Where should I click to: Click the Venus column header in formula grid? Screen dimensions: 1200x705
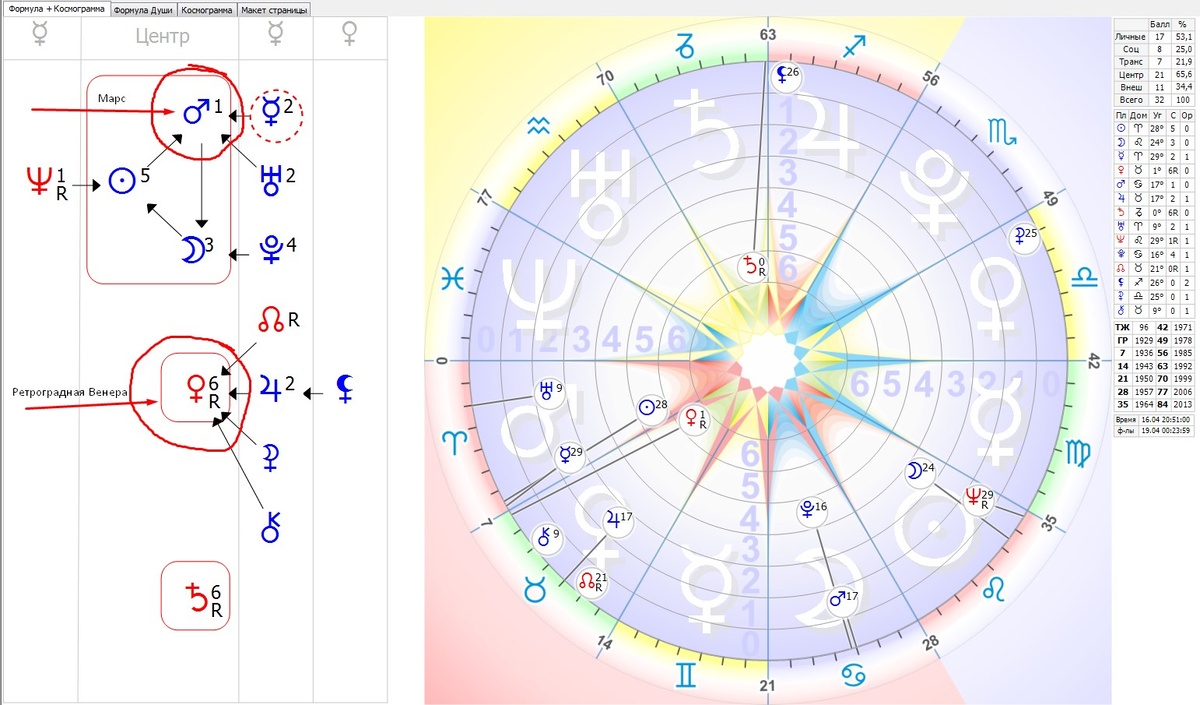point(349,36)
